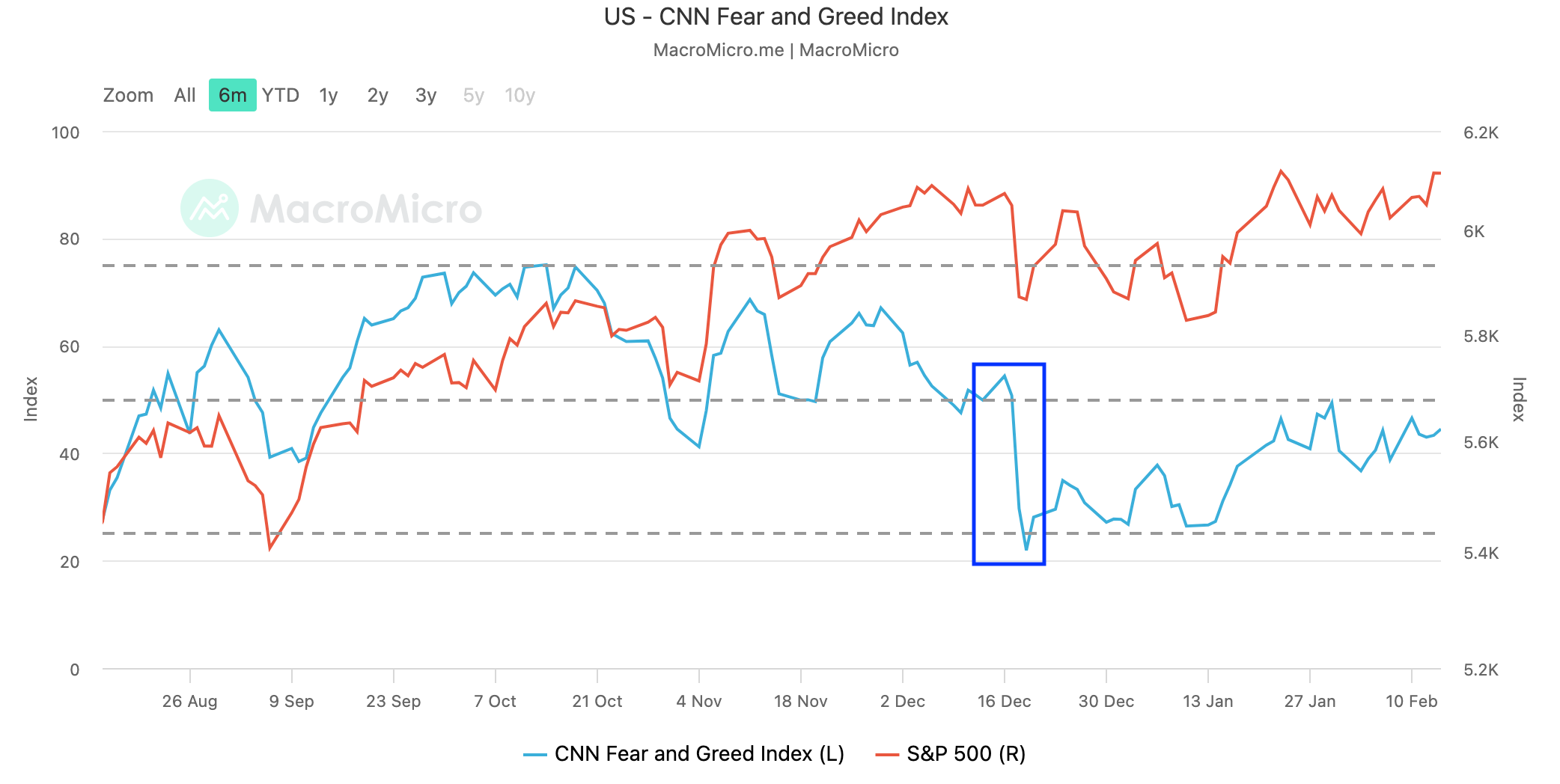Click the blue line marker in the legend
1560x784 pixels.
coord(535,755)
